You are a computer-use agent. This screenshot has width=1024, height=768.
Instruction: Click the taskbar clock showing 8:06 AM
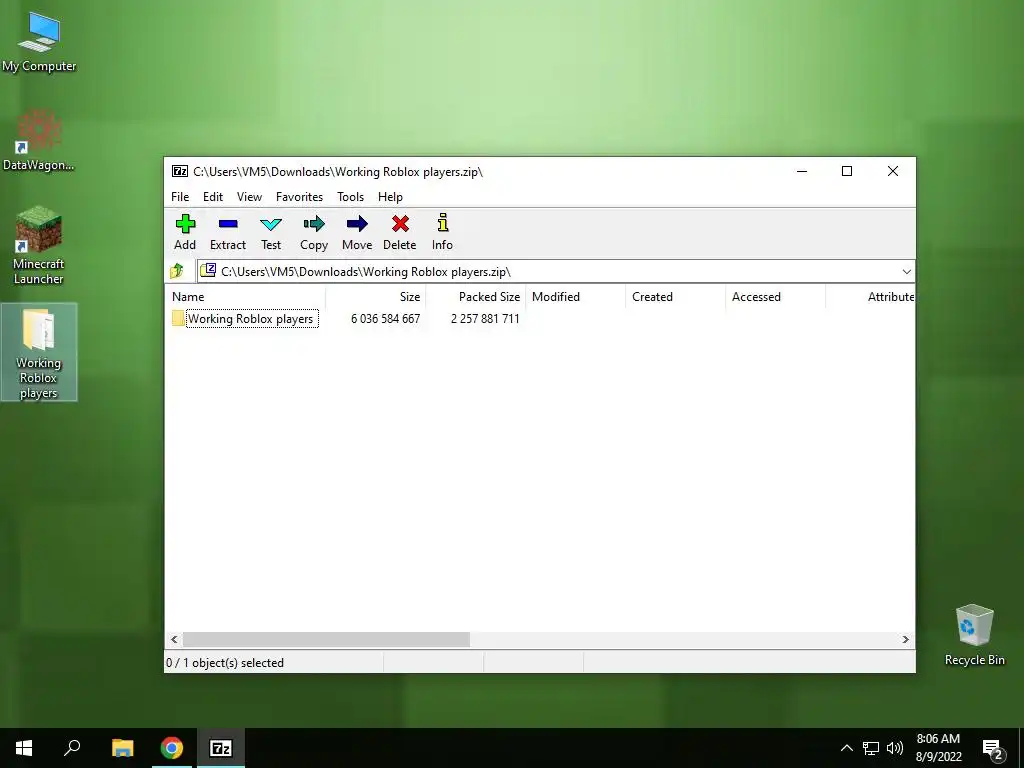(x=938, y=748)
